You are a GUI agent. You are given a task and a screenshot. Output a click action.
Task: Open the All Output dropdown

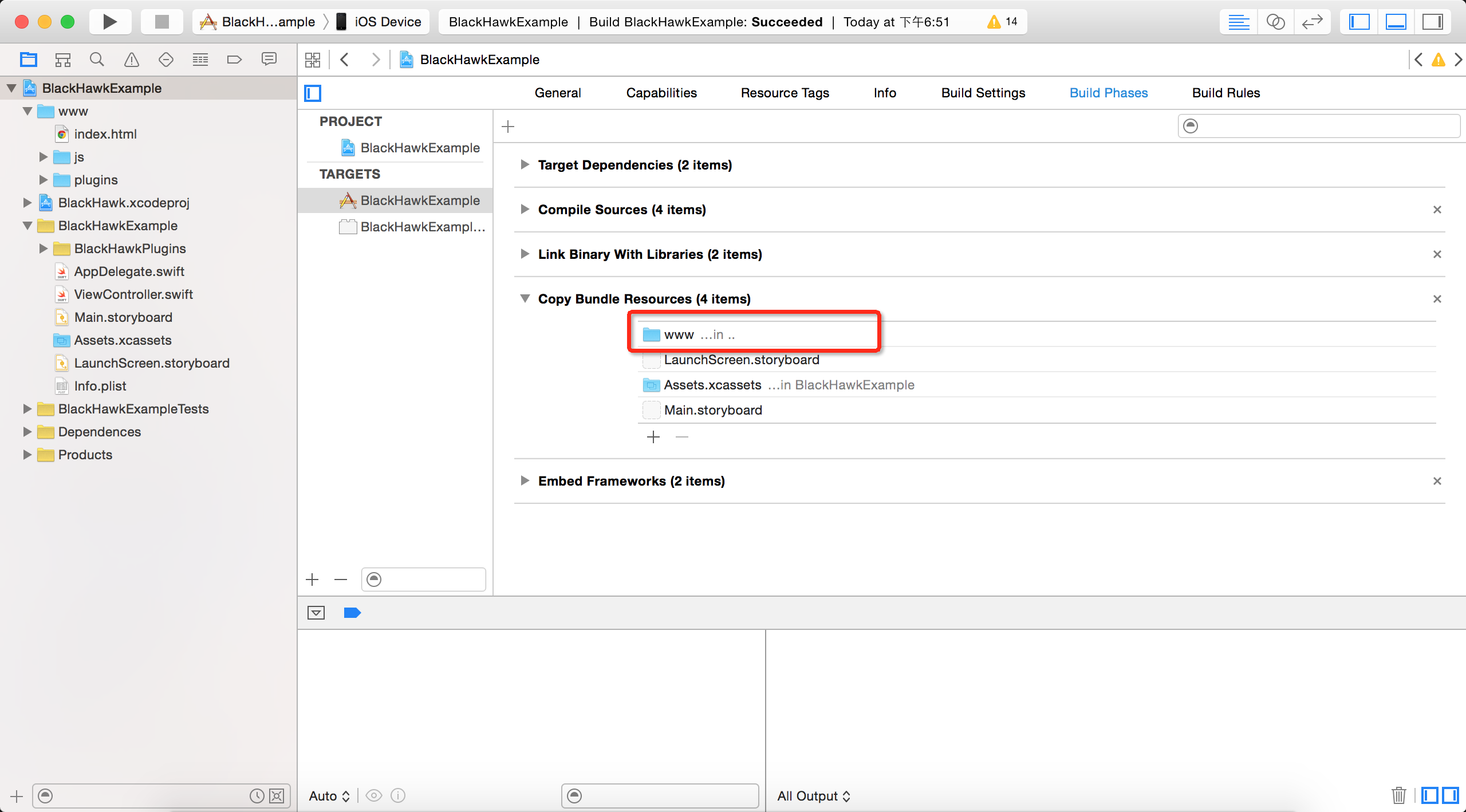pyautogui.click(x=813, y=796)
